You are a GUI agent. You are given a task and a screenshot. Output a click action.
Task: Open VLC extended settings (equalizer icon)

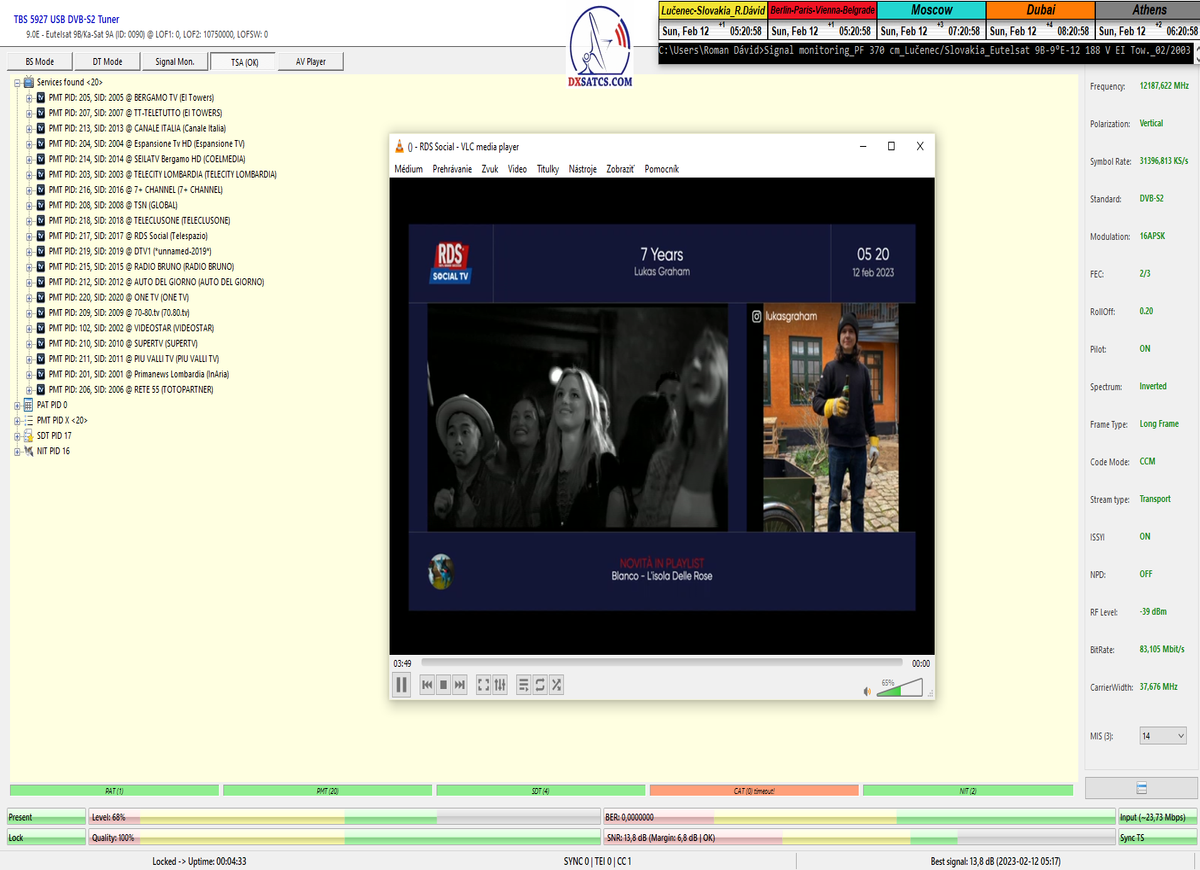[x=500, y=685]
